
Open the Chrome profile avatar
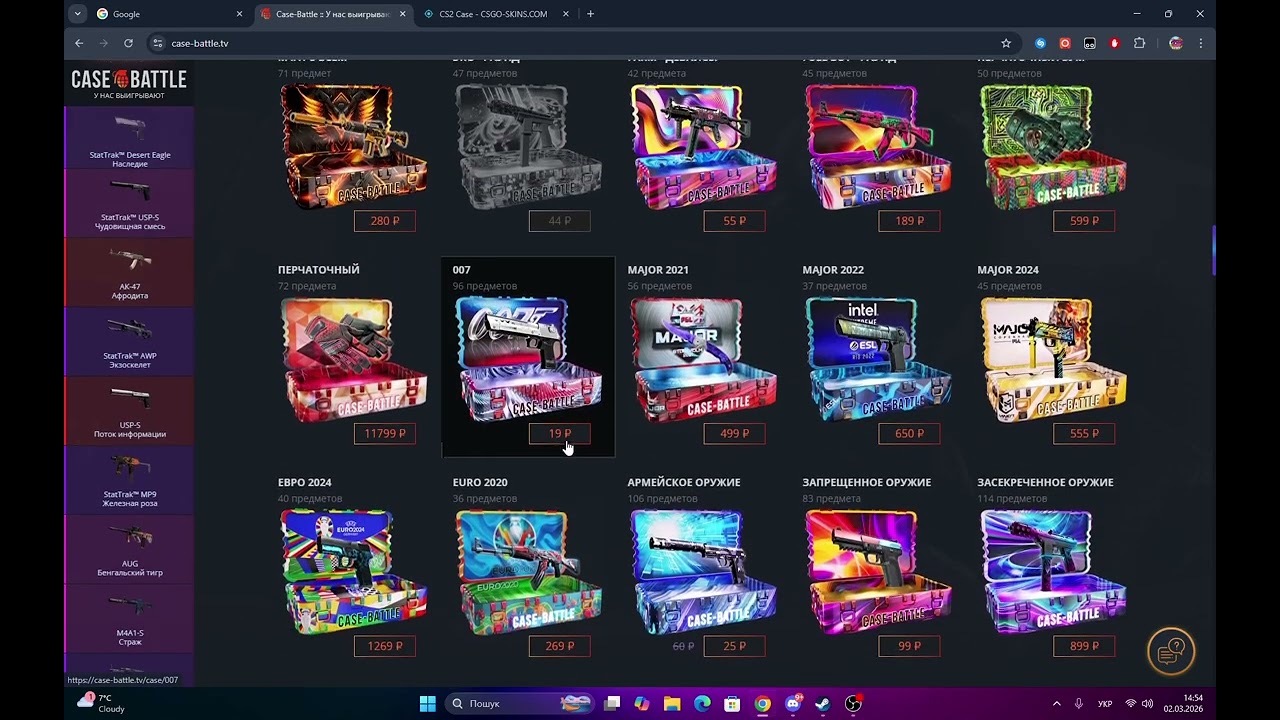point(1176,43)
